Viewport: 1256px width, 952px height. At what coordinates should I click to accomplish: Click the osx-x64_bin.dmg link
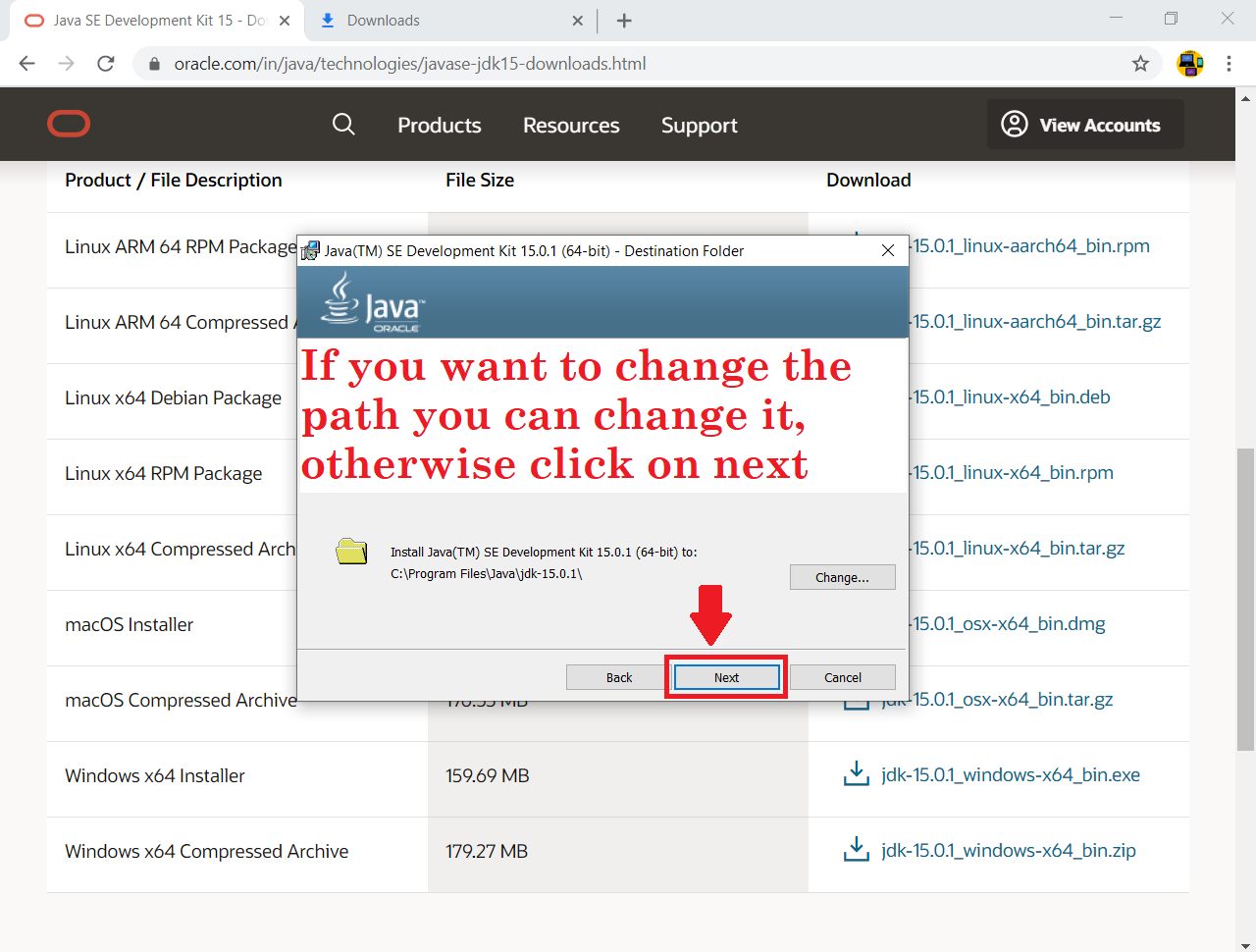tap(1008, 623)
